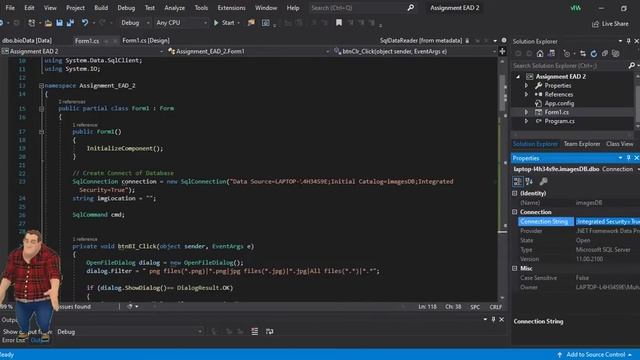Click the toolbar icon next to Find in Files
Screen dimensions: 640x360
[x=265, y=23]
